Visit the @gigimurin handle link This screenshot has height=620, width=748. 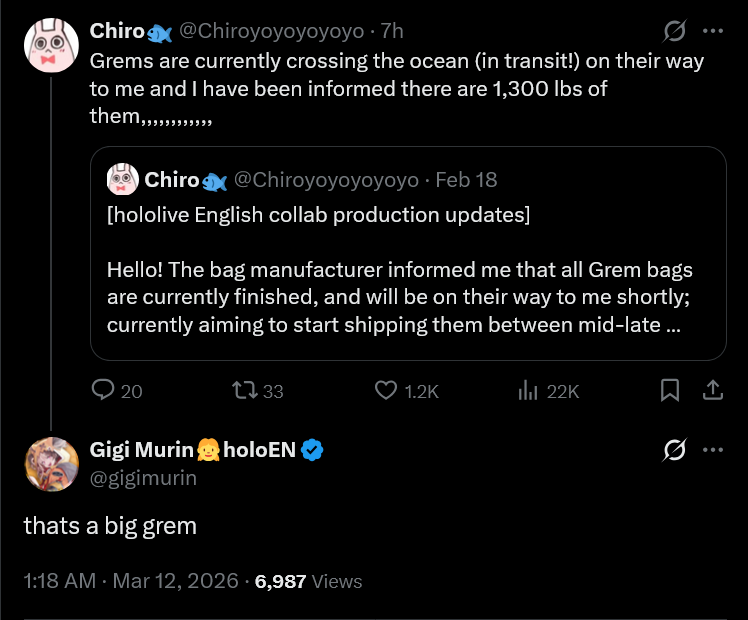[x=143, y=478]
